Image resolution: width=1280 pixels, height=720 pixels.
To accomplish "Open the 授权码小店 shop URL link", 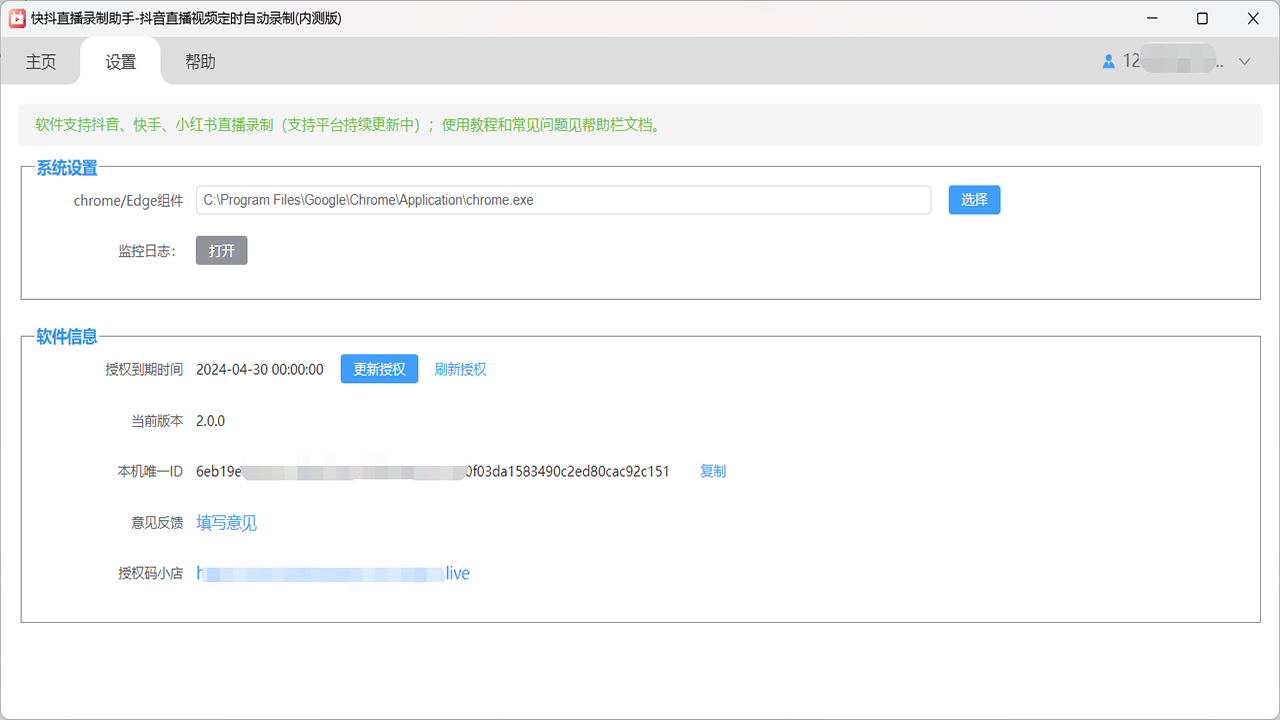I will pos(333,573).
